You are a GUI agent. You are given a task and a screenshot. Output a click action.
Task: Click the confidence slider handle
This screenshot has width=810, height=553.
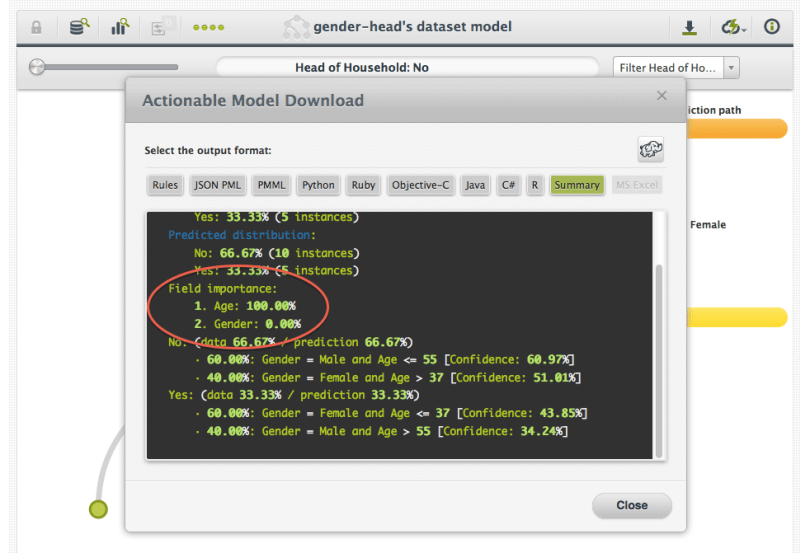coord(38,68)
